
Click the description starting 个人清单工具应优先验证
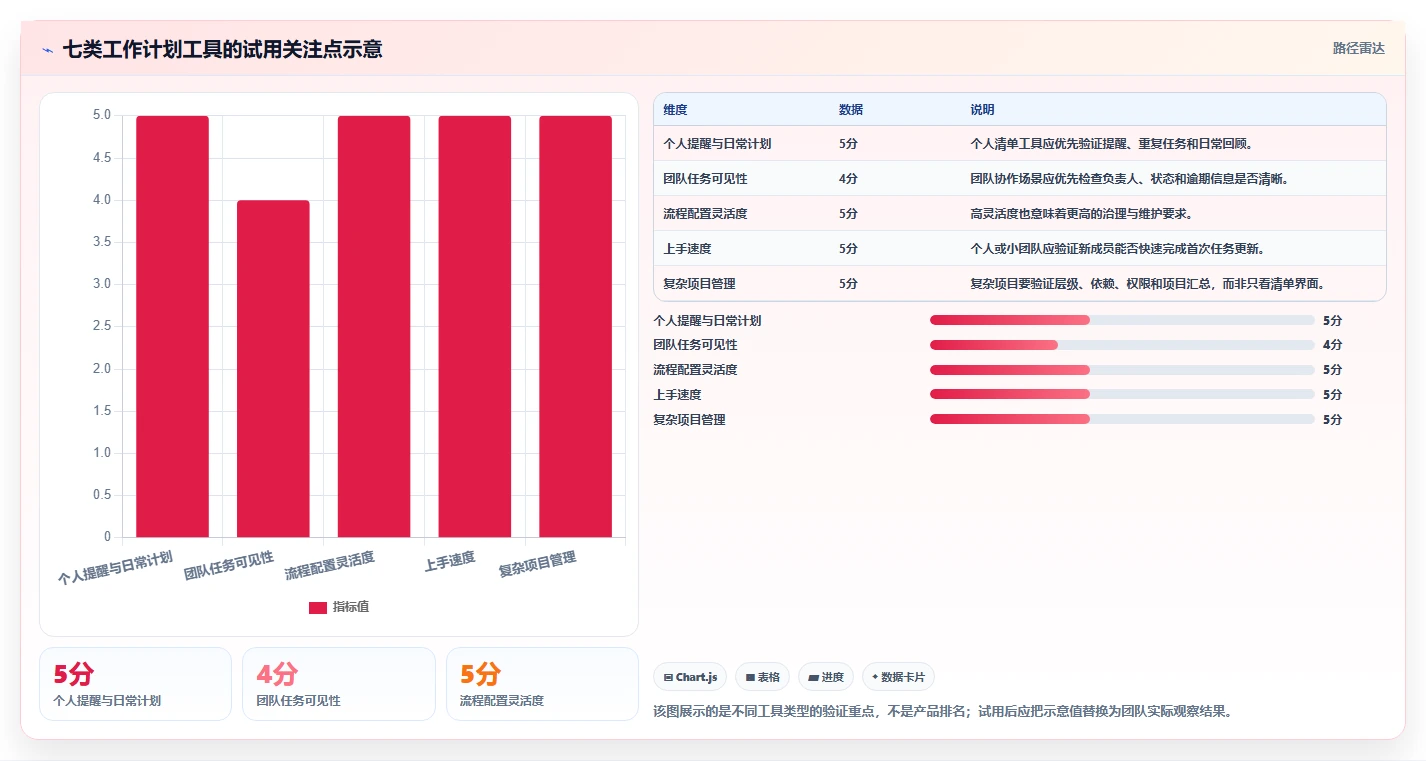1111,144
